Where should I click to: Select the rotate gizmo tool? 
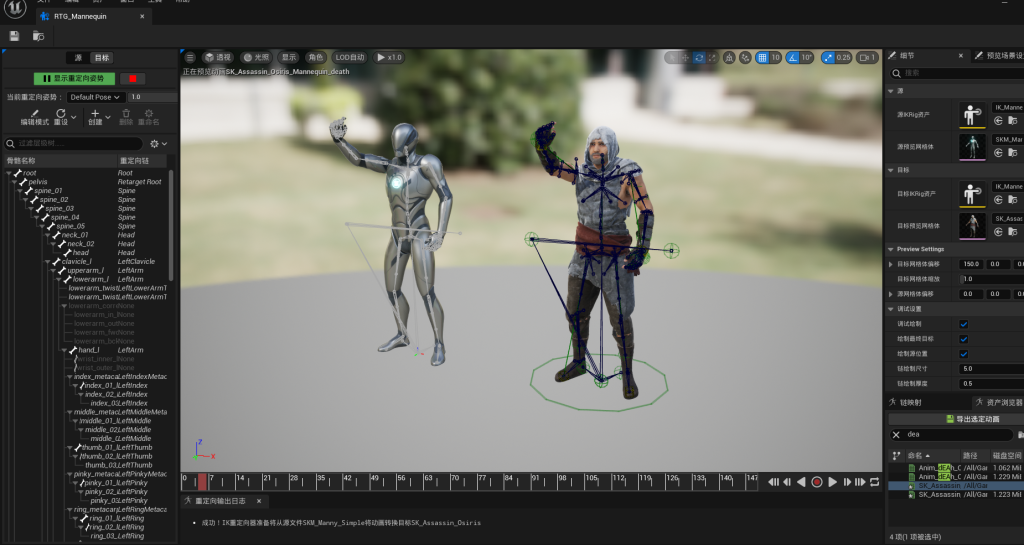(x=699, y=57)
